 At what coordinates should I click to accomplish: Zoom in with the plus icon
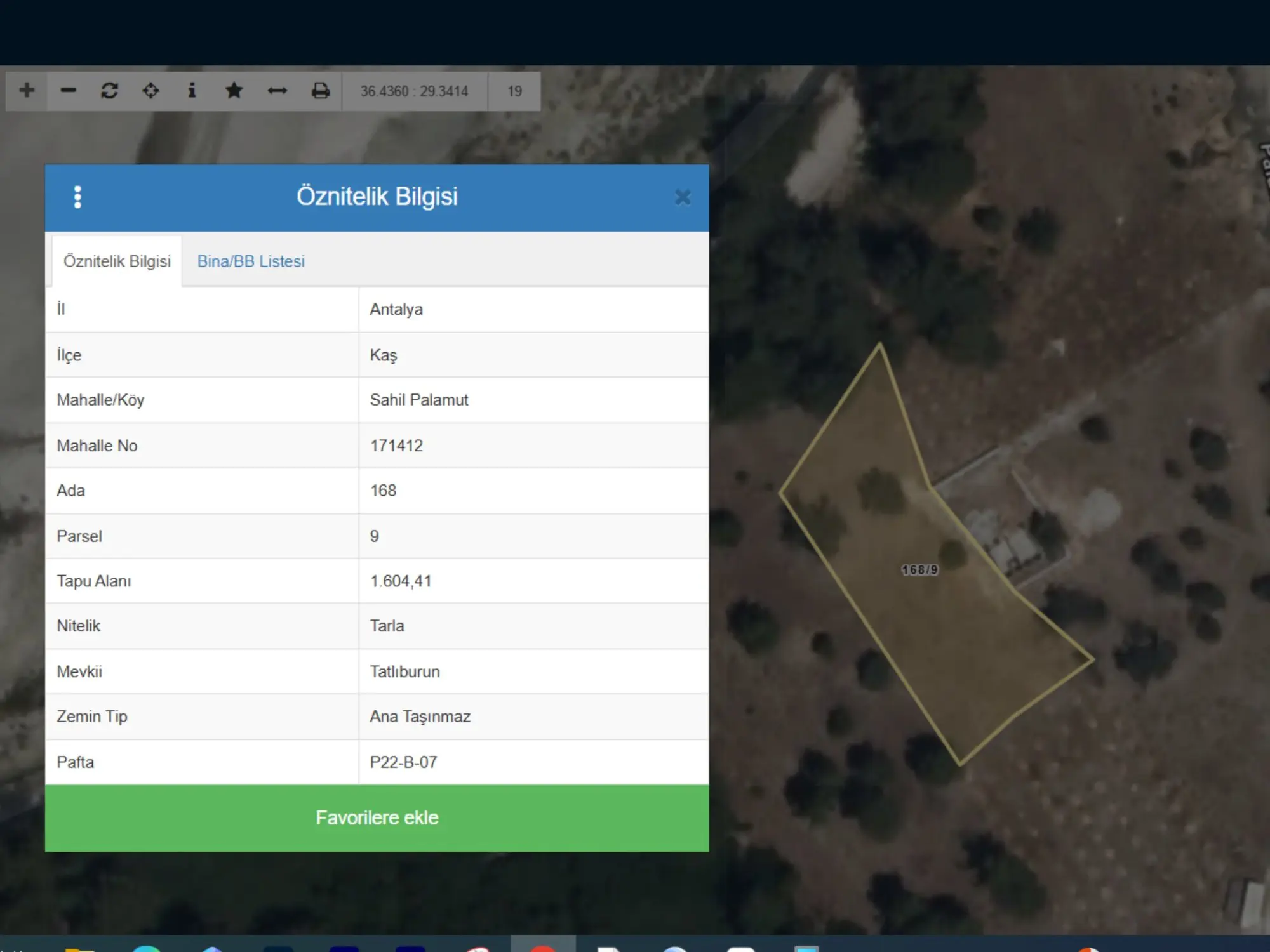(x=27, y=91)
